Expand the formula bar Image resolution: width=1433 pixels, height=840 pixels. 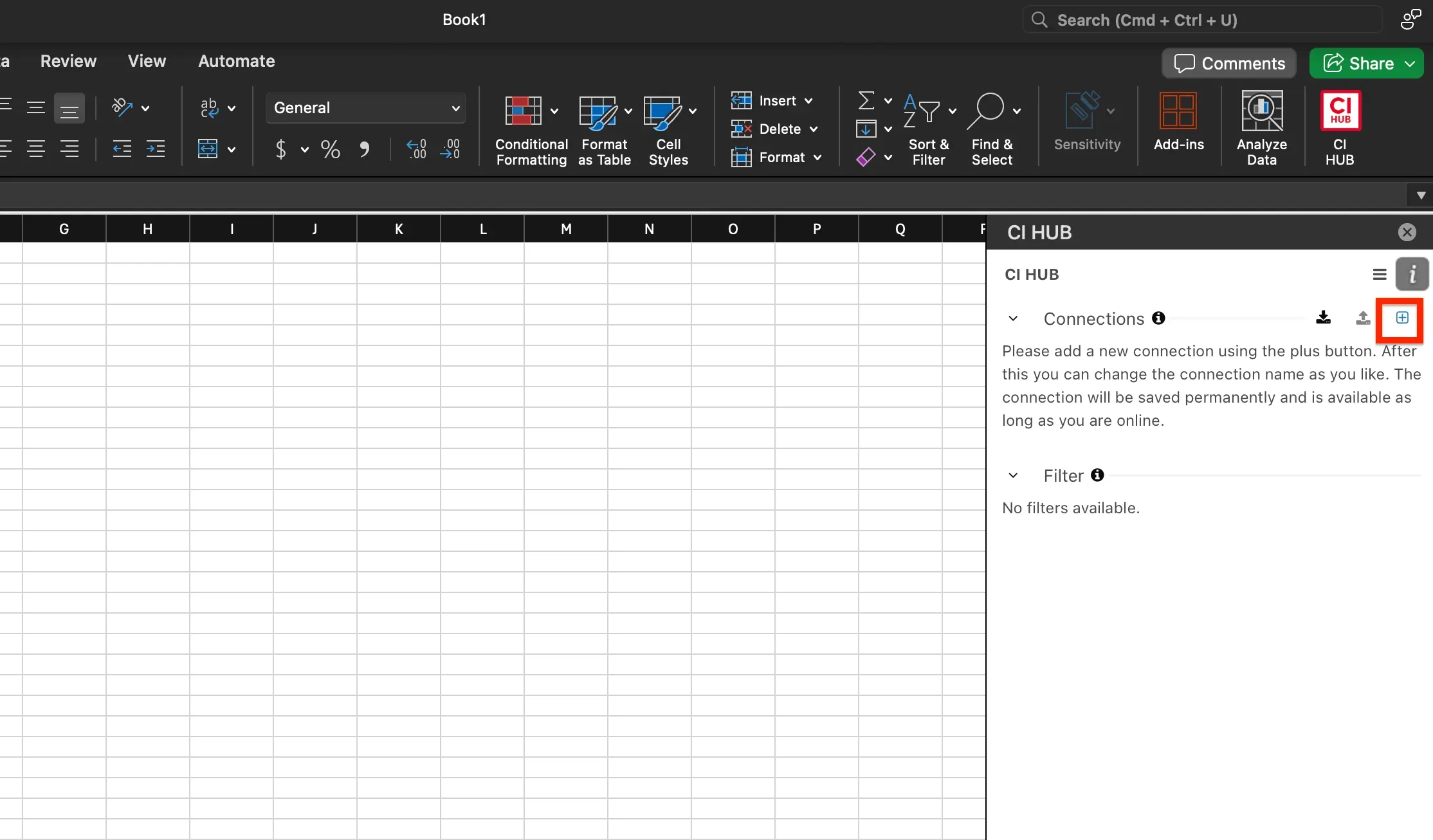[x=1421, y=195]
